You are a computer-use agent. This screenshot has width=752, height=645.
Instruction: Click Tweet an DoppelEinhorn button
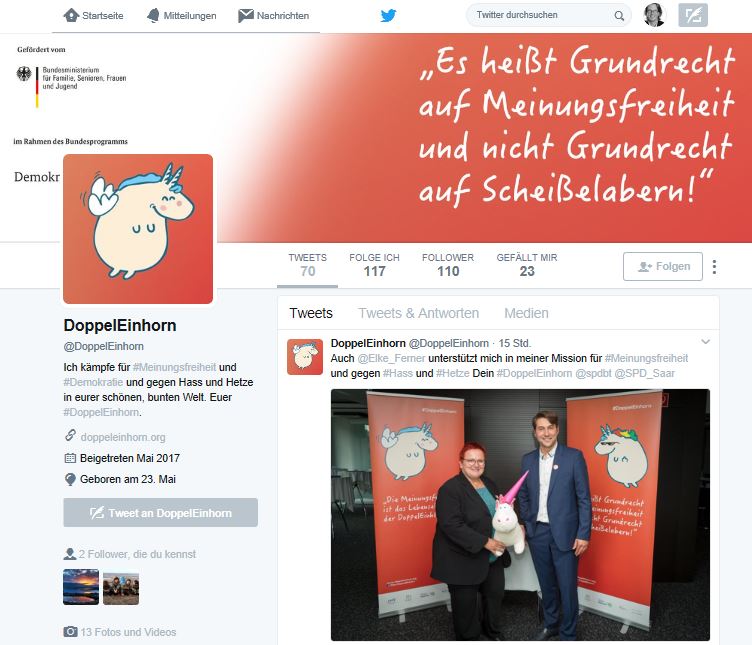pyautogui.click(x=161, y=513)
